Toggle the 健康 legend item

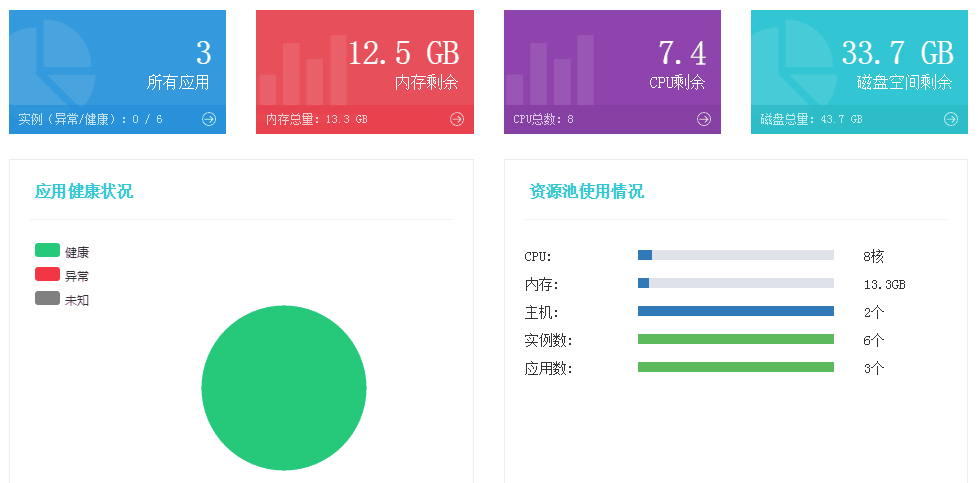point(61,251)
